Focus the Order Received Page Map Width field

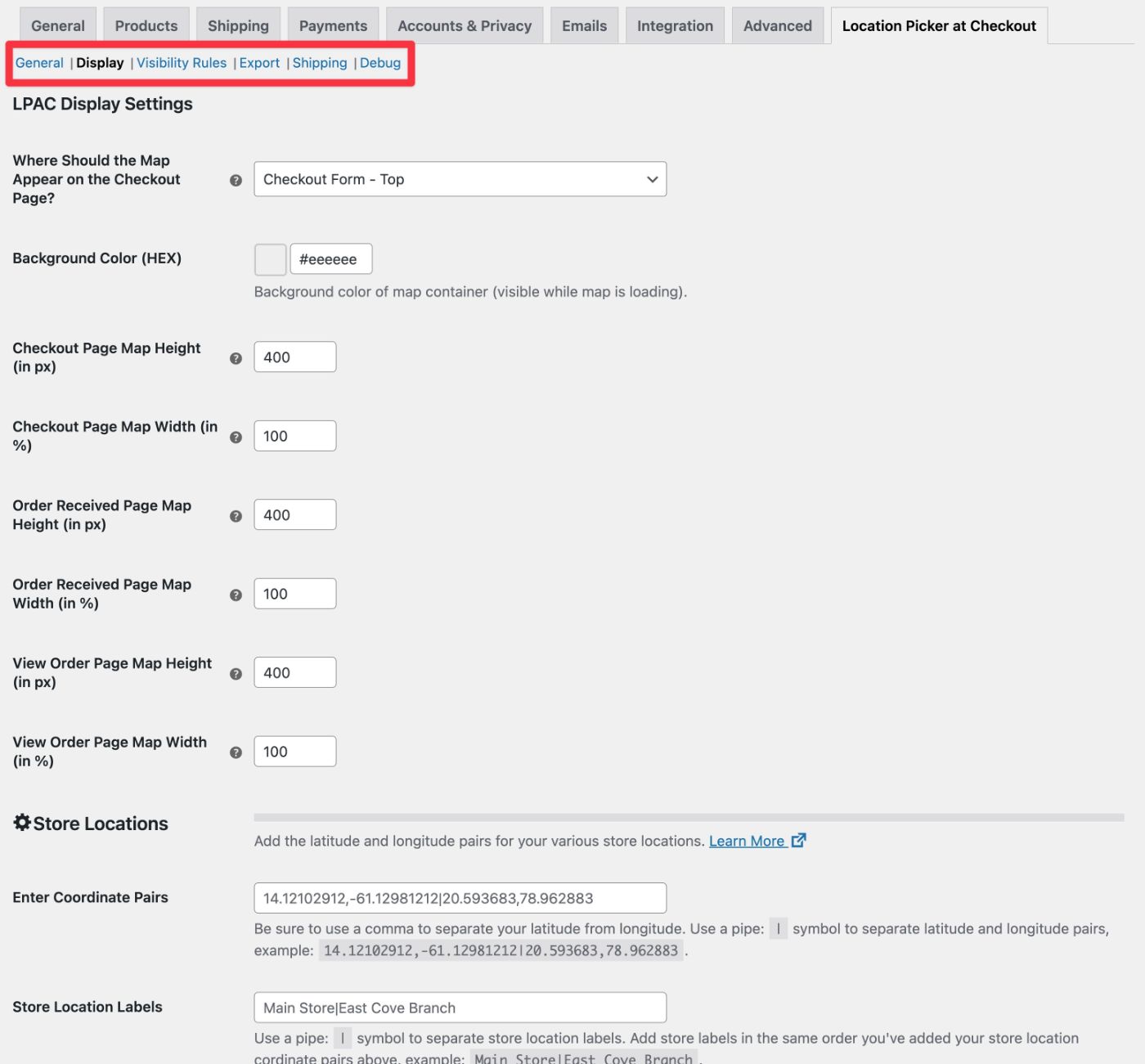295,594
